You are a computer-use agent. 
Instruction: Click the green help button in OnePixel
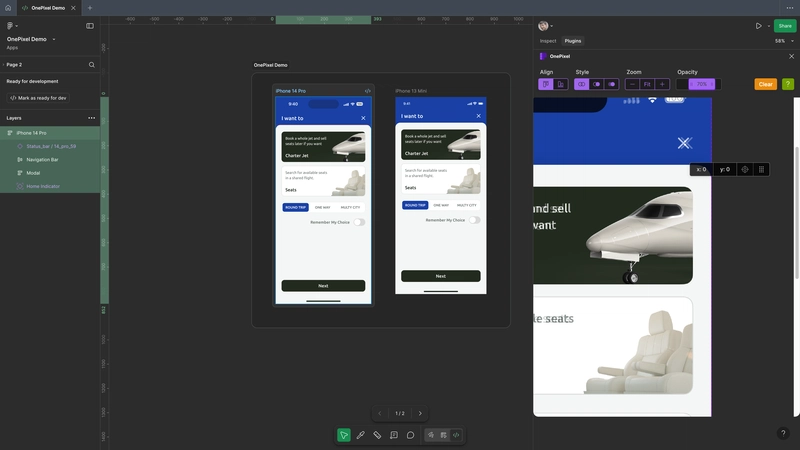tap(788, 84)
